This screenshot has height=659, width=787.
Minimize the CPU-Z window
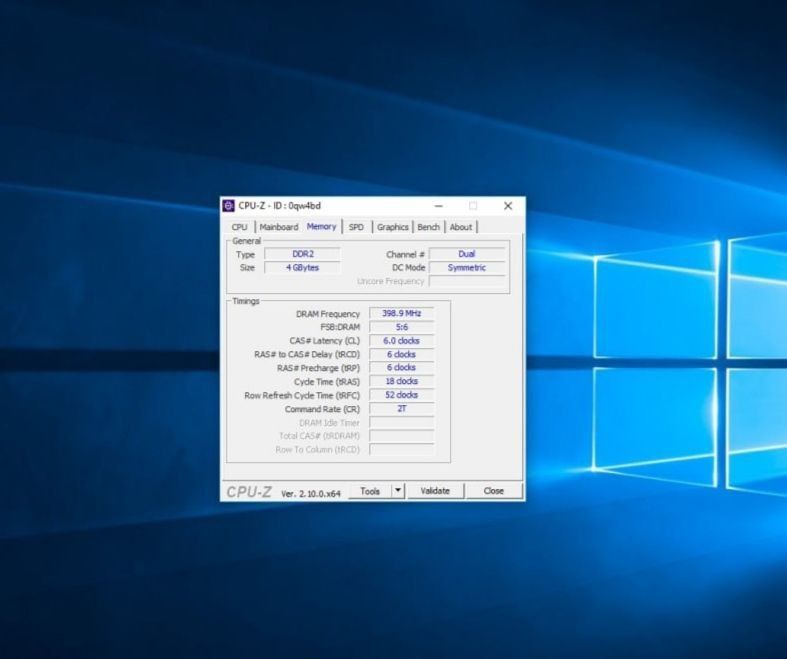[x=438, y=206]
